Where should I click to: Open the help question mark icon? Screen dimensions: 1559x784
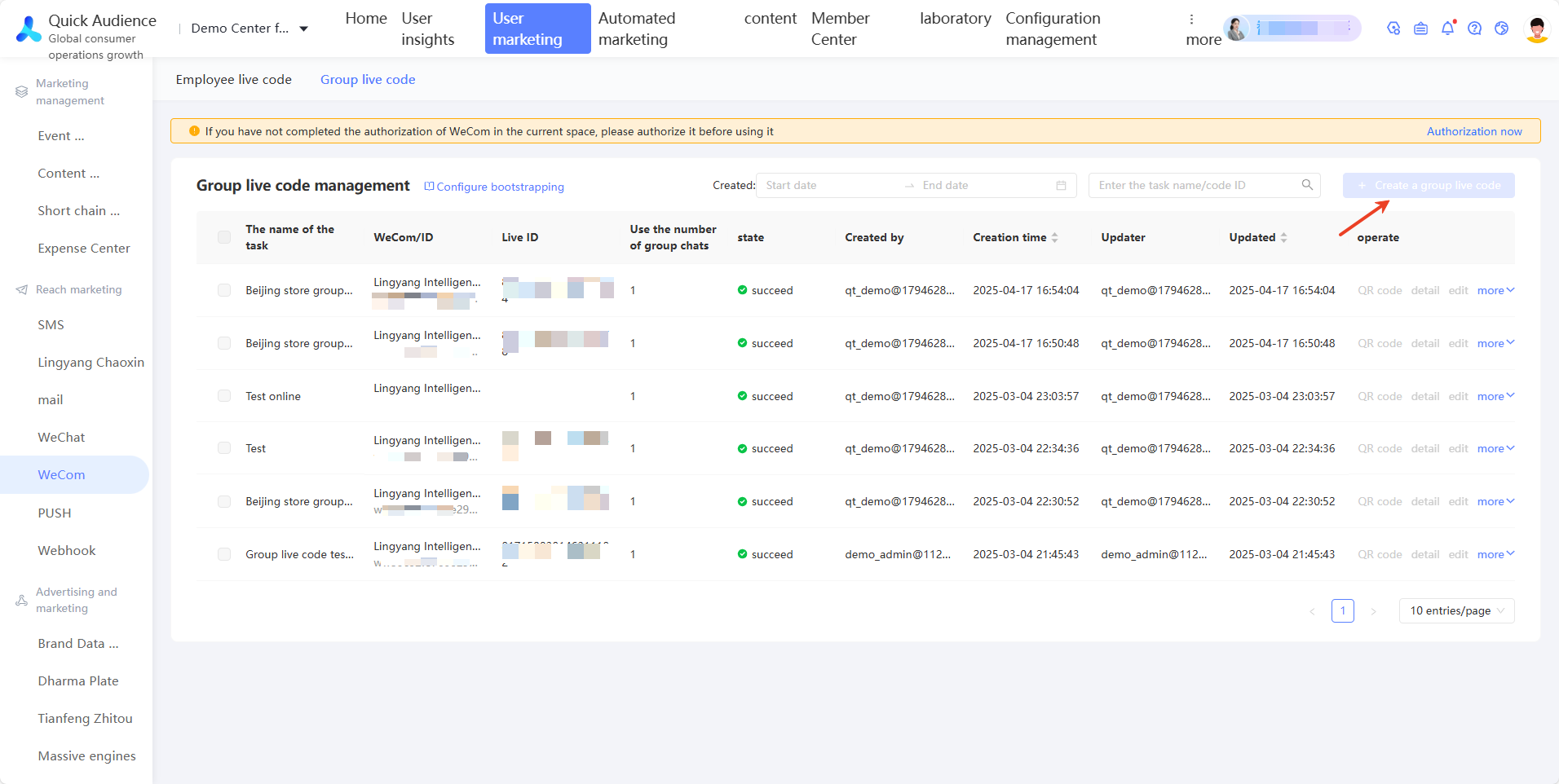[1474, 29]
